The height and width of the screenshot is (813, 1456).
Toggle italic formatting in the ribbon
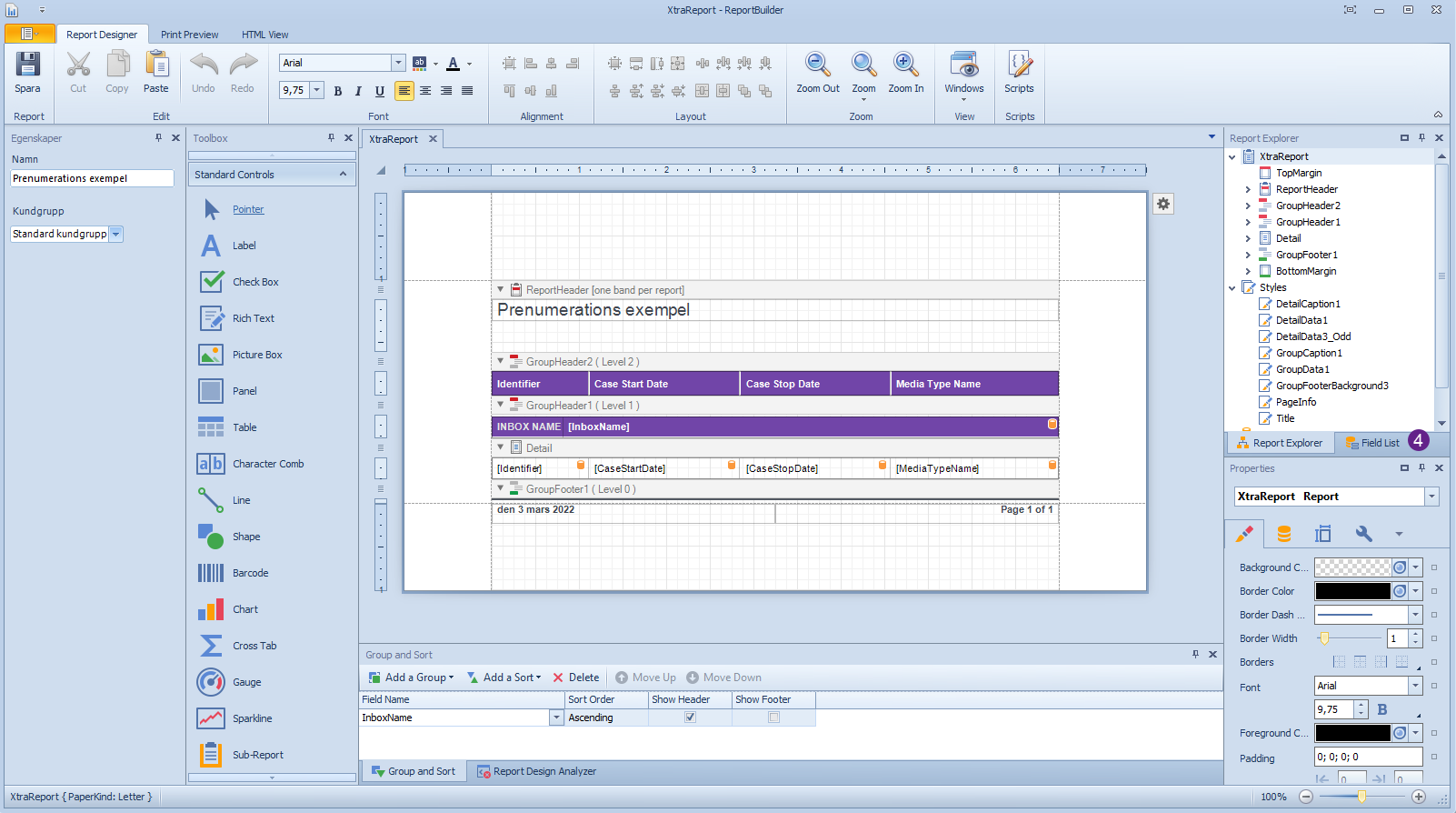click(358, 91)
